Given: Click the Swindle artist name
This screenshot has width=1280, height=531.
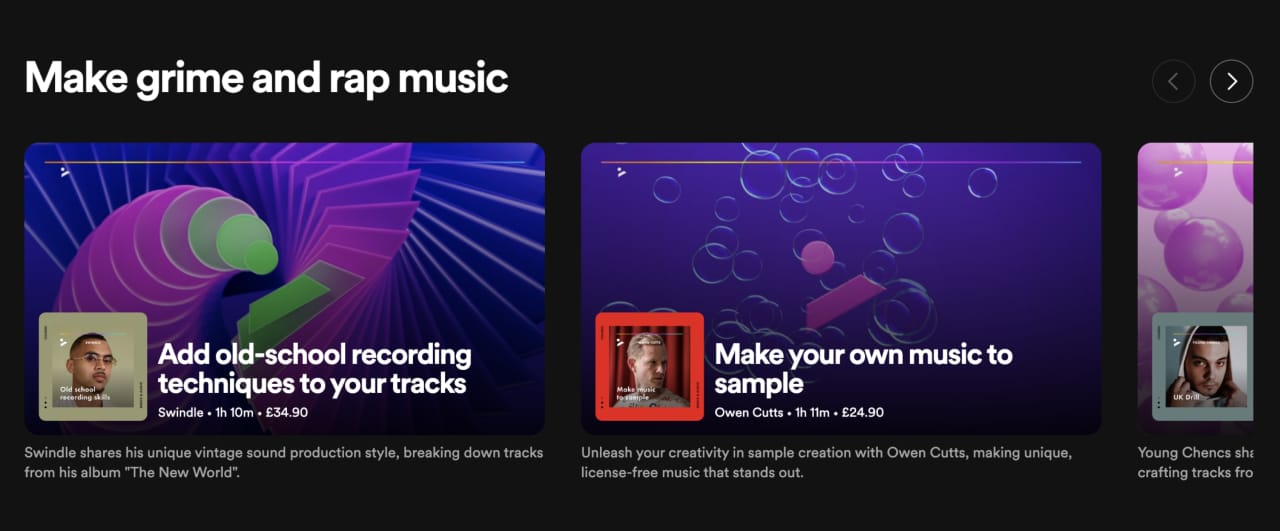Looking at the screenshot, I should point(180,412).
